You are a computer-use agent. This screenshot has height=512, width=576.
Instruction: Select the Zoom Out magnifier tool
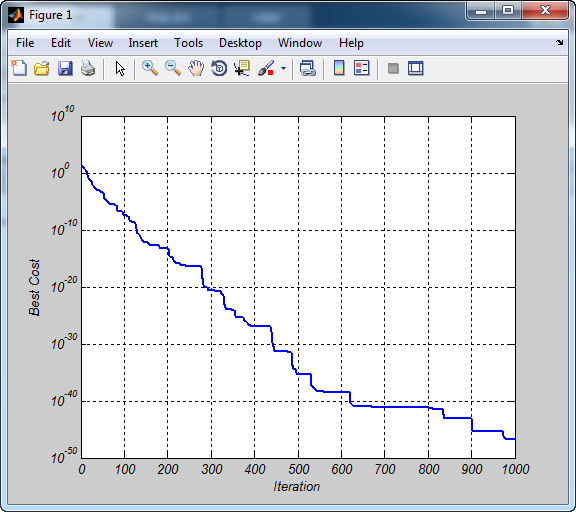click(x=173, y=68)
